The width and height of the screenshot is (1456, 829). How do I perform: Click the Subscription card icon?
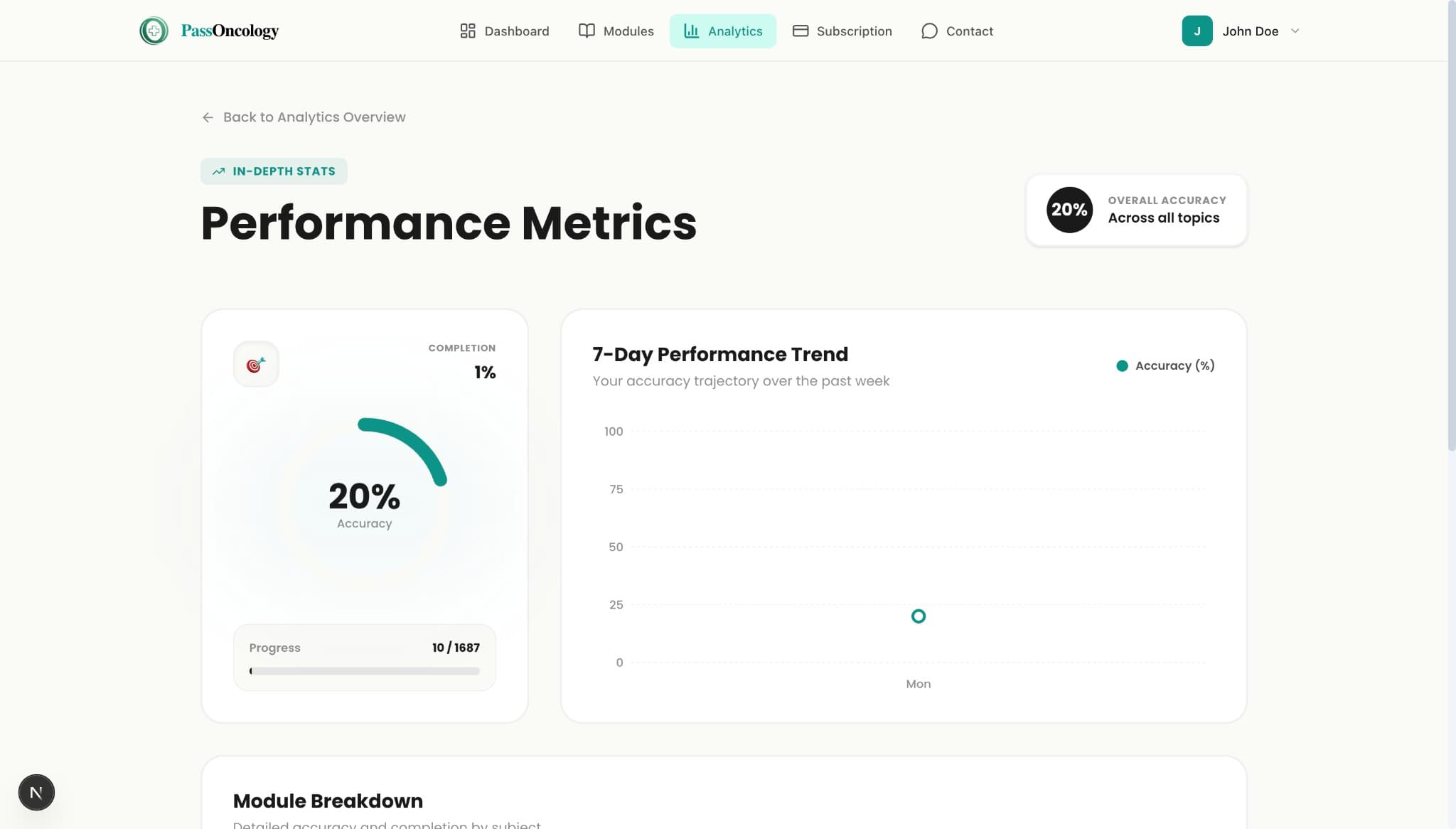pos(801,31)
